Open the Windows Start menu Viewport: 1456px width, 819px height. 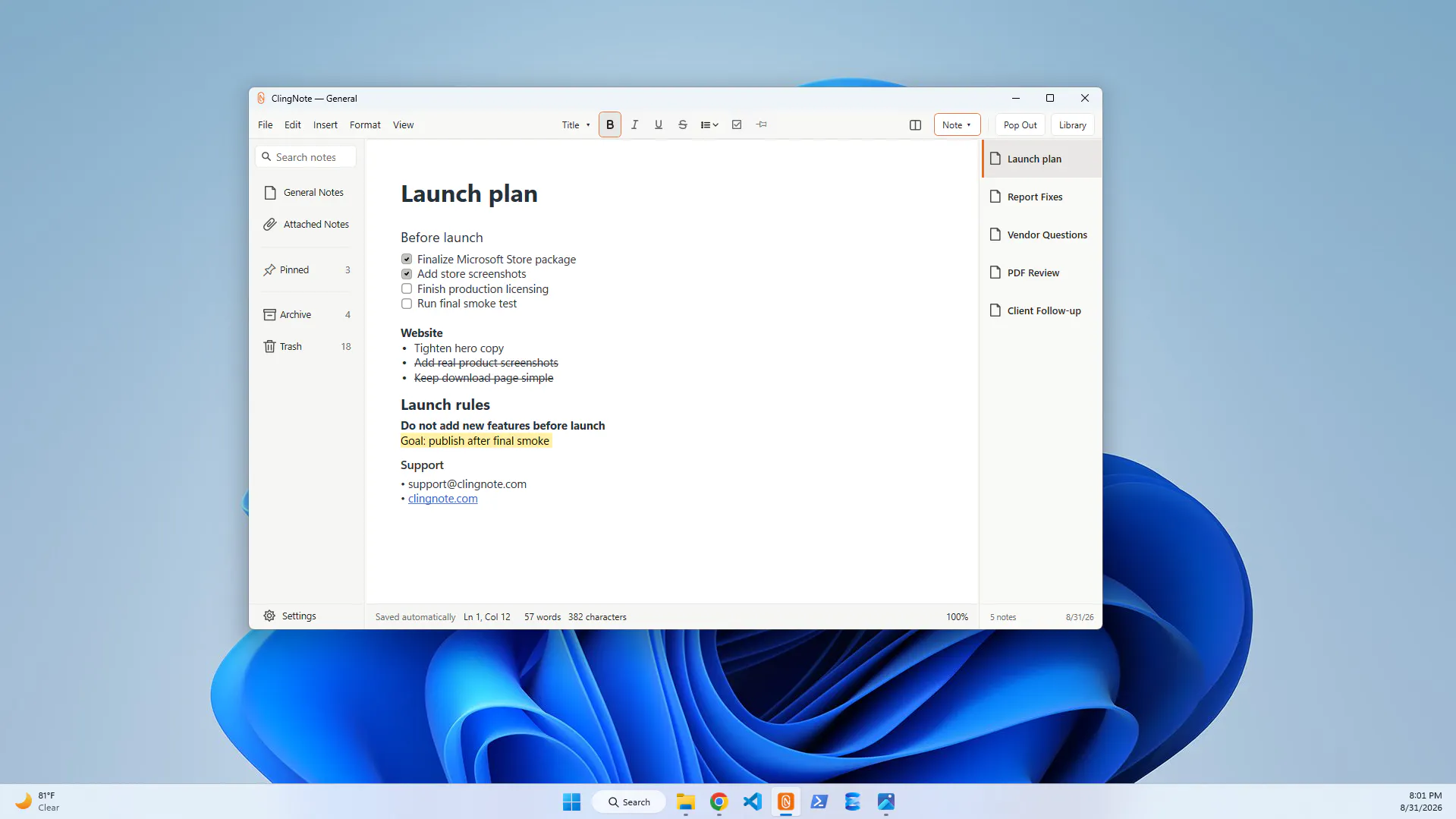click(x=571, y=802)
